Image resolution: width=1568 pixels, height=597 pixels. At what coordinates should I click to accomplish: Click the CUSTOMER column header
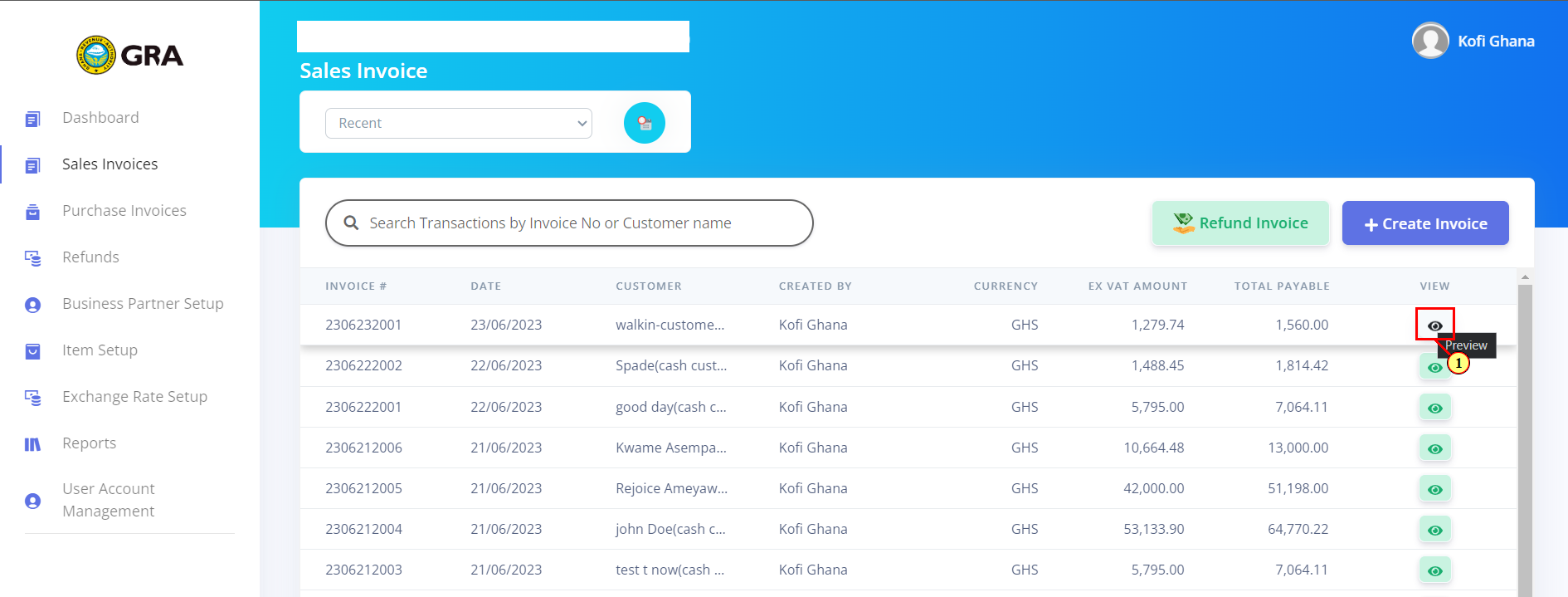(x=648, y=286)
